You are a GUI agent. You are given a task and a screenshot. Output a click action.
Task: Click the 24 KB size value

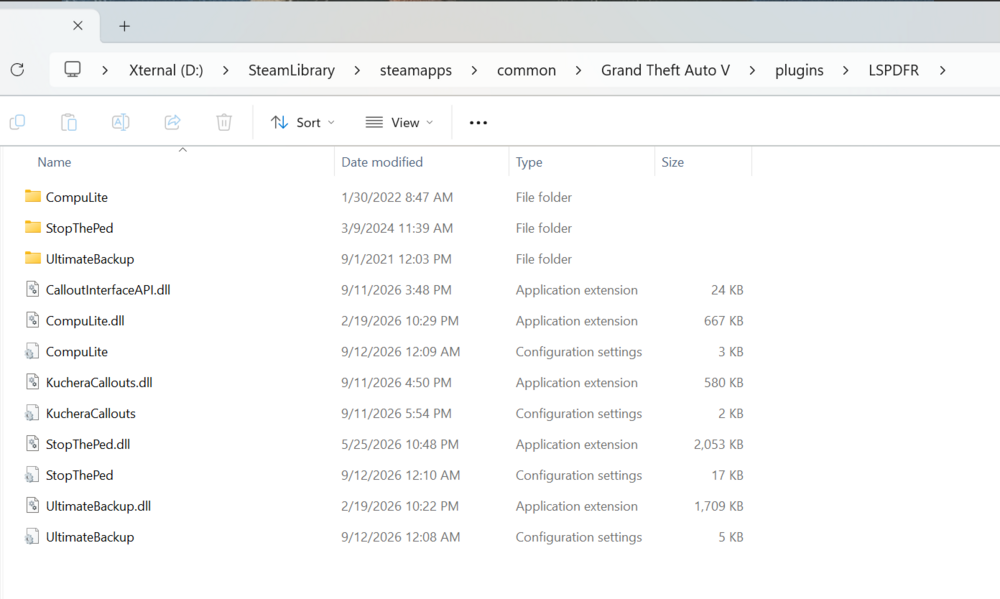click(727, 290)
